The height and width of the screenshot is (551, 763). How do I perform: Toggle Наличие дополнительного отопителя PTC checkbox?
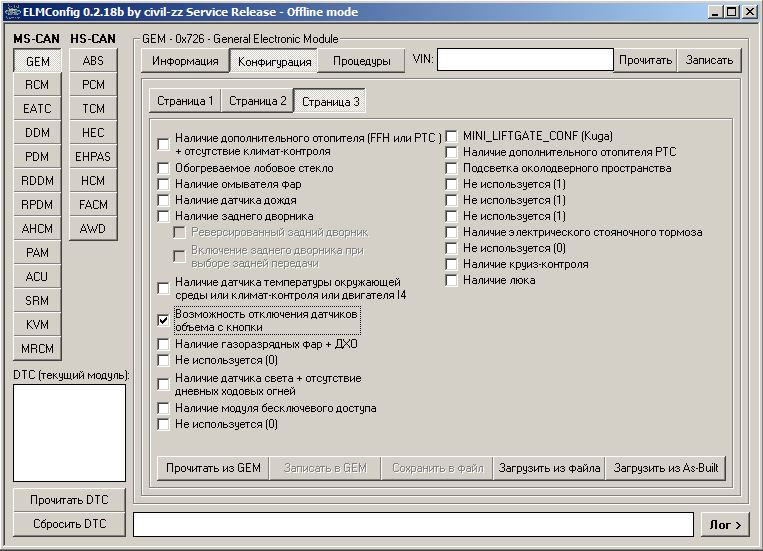[452, 152]
